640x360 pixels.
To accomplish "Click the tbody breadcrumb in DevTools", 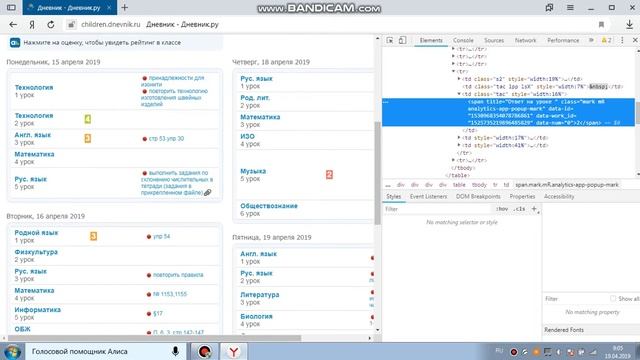I will (x=479, y=185).
